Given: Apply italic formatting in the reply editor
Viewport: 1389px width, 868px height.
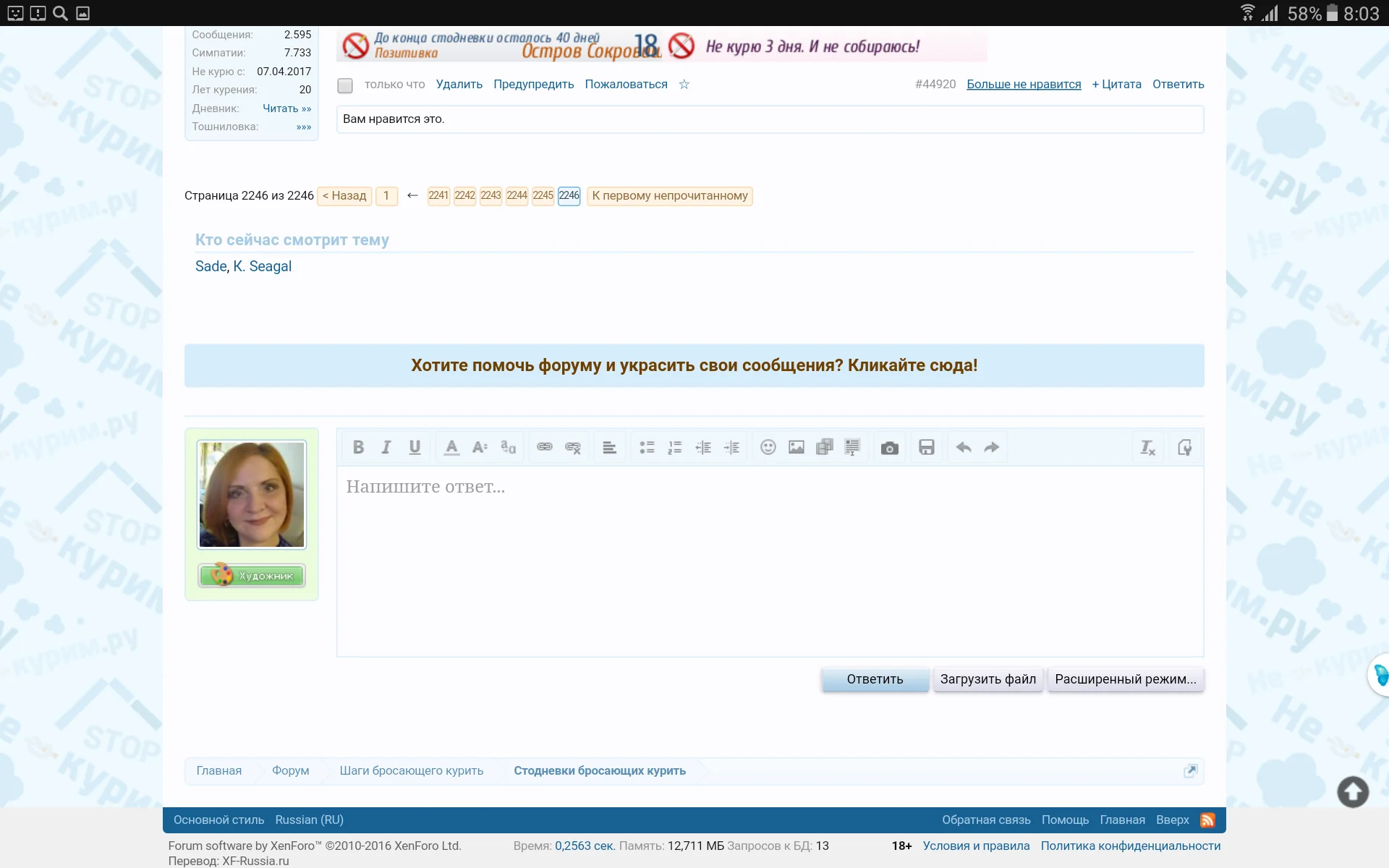Looking at the screenshot, I should point(386,447).
